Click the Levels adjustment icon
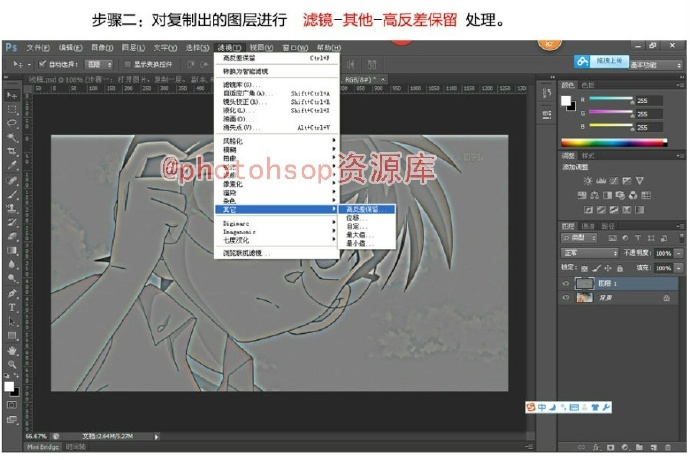Screen dimensions: 690x460 tap(601, 181)
